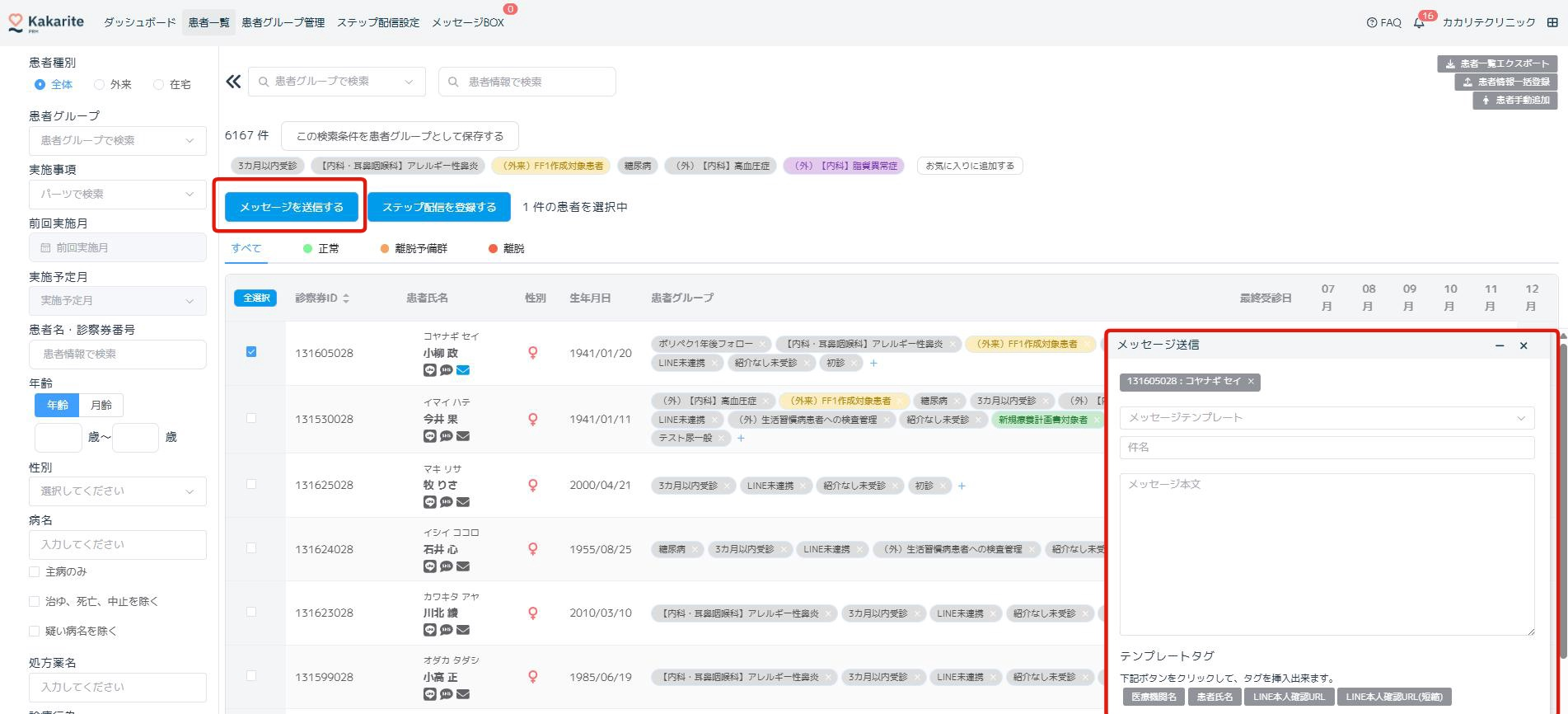Switch to the 離脱予備群 tab

[x=414, y=248]
